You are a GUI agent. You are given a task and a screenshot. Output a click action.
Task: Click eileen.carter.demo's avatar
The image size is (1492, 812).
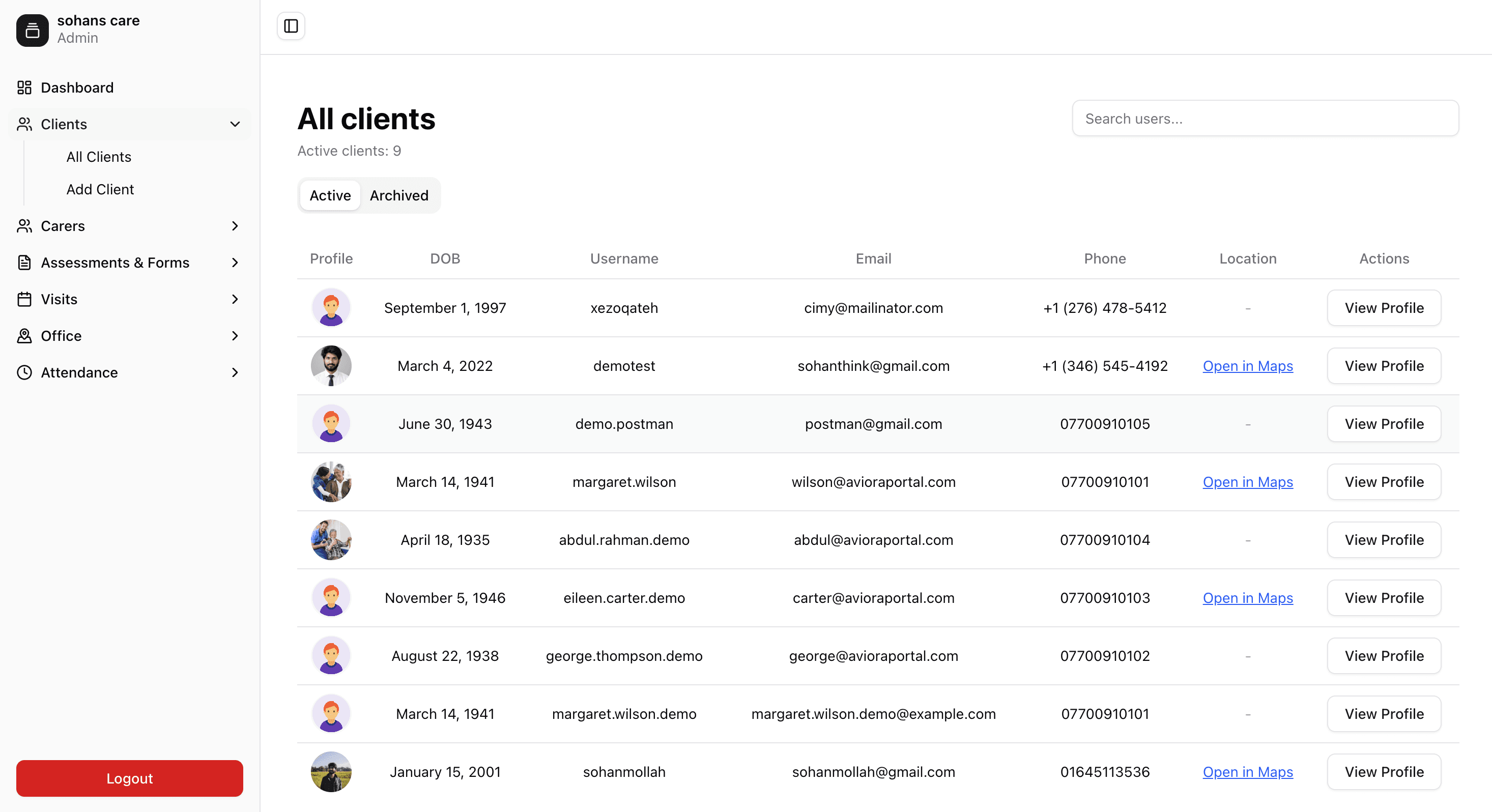[x=331, y=598]
